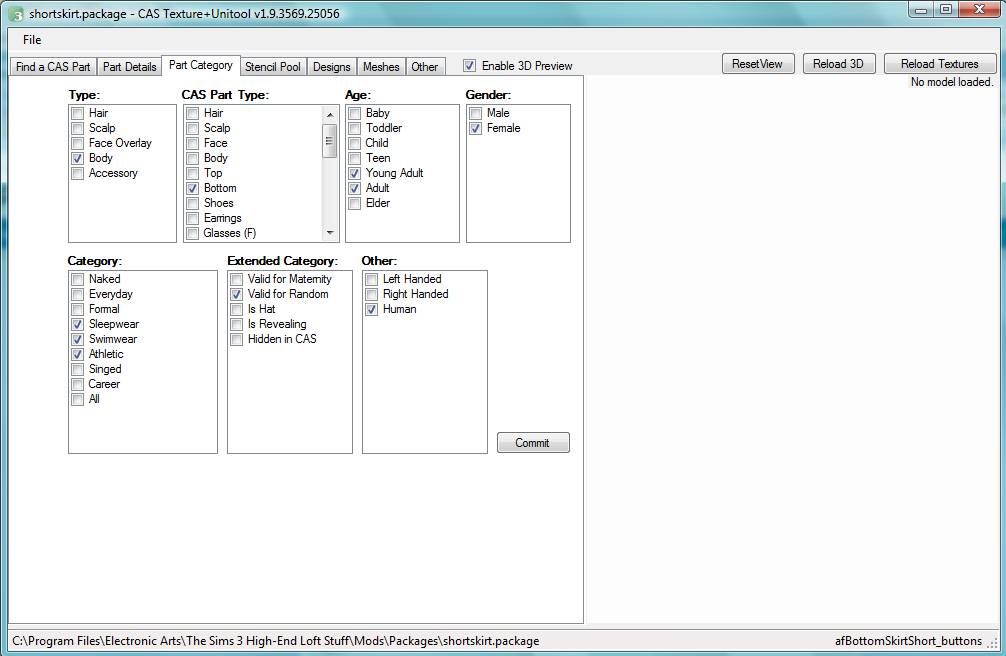Click the ResetView button
Viewport: 1006px width, 656px height.
pyautogui.click(x=758, y=64)
